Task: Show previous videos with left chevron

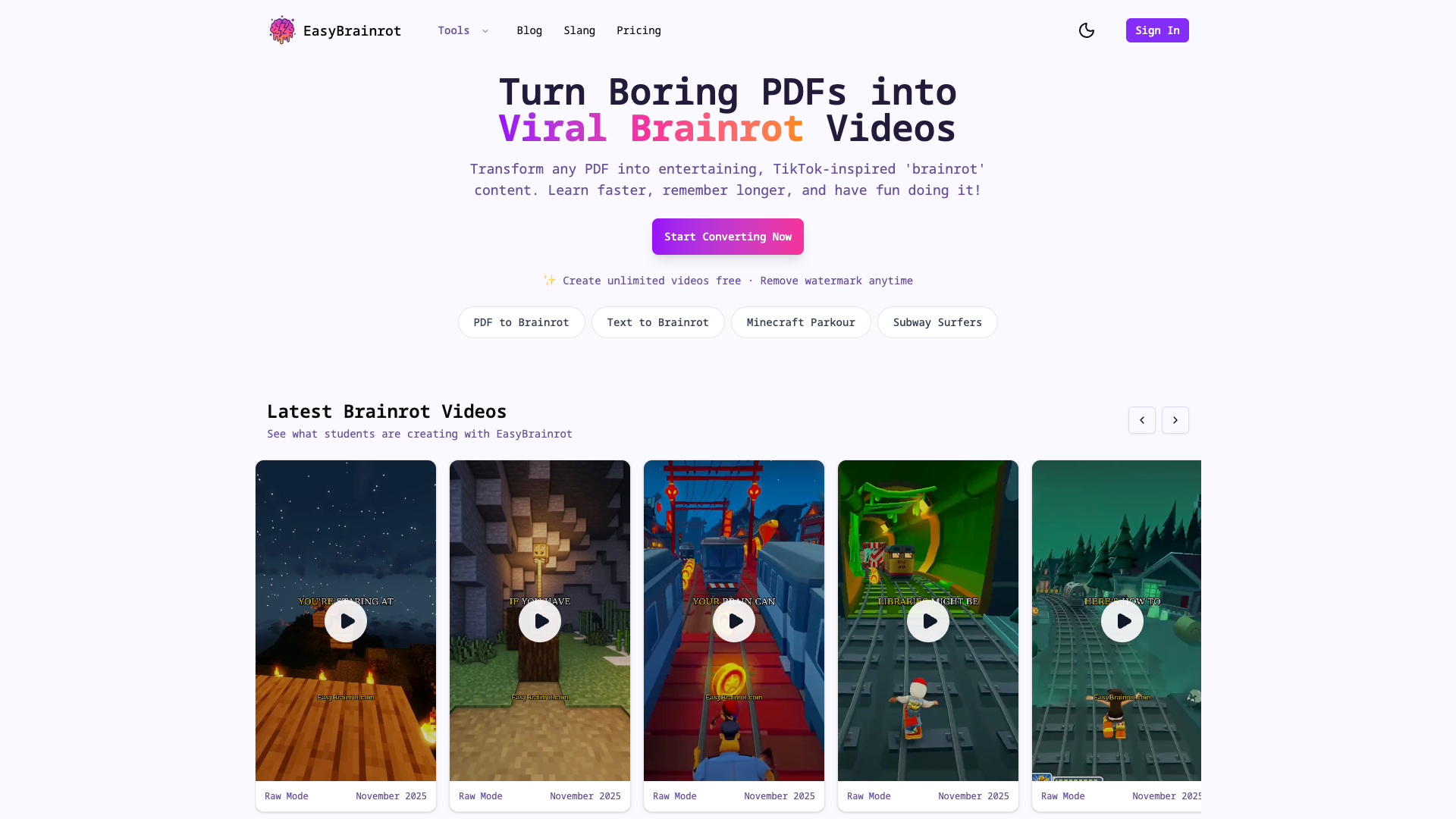Action: [1142, 420]
